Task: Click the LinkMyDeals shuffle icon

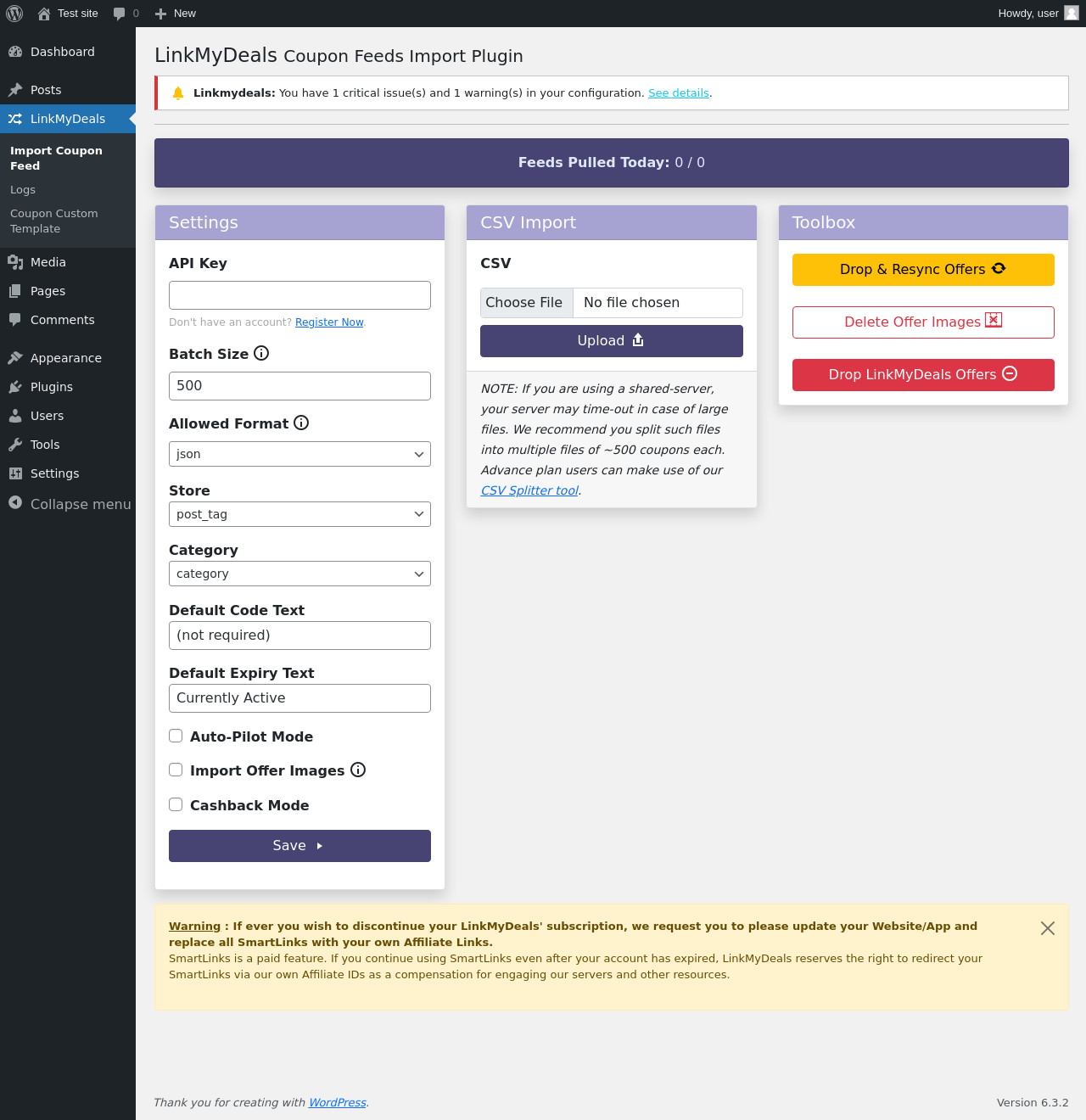Action: pyautogui.click(x=15, y=119)
